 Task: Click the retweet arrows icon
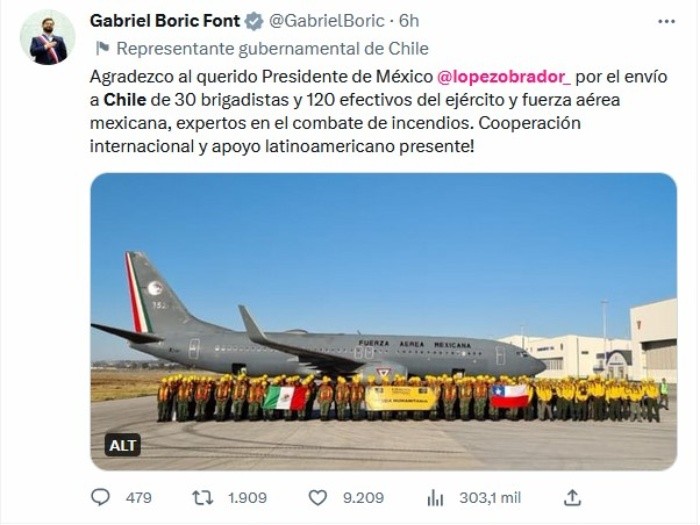[203, 497]
